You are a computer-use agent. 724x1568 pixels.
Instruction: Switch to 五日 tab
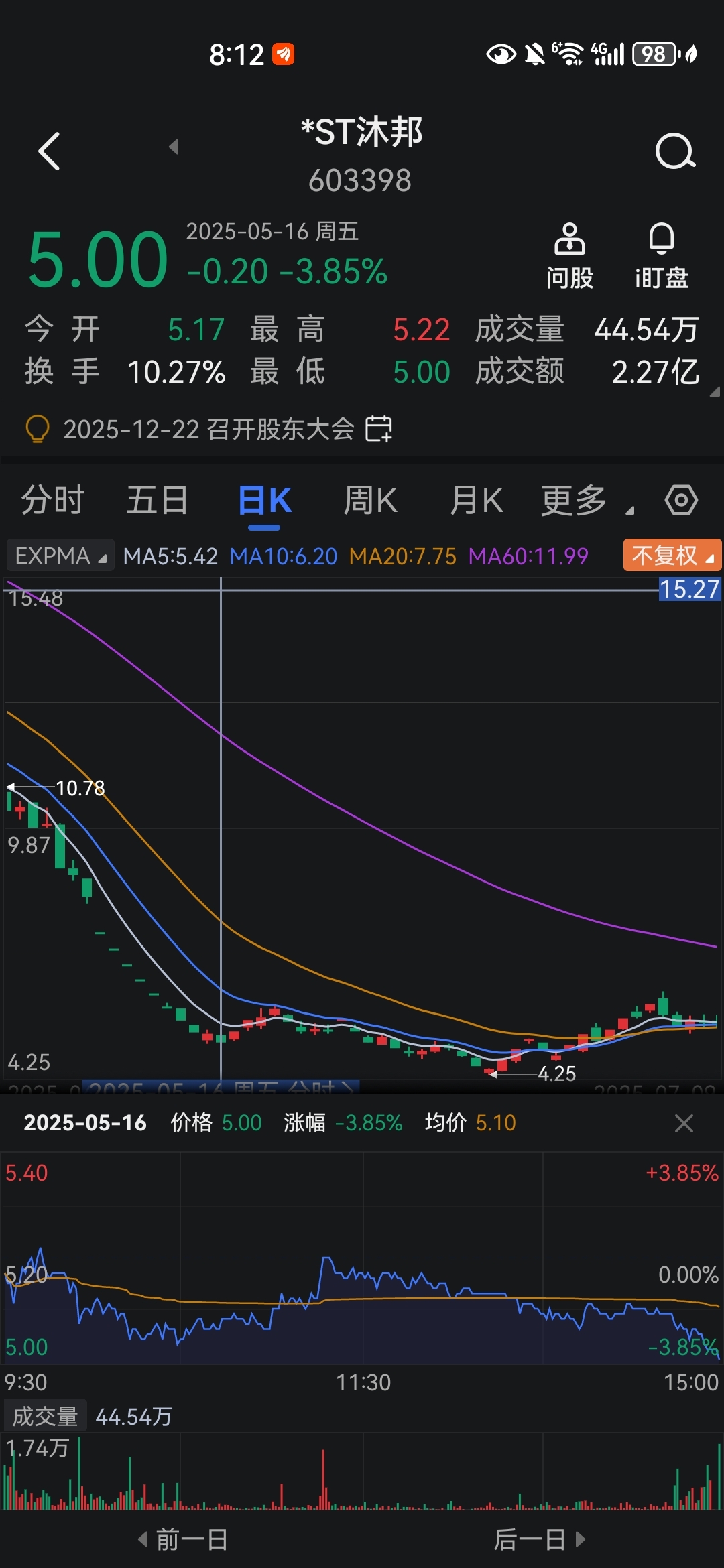[158, 501]
